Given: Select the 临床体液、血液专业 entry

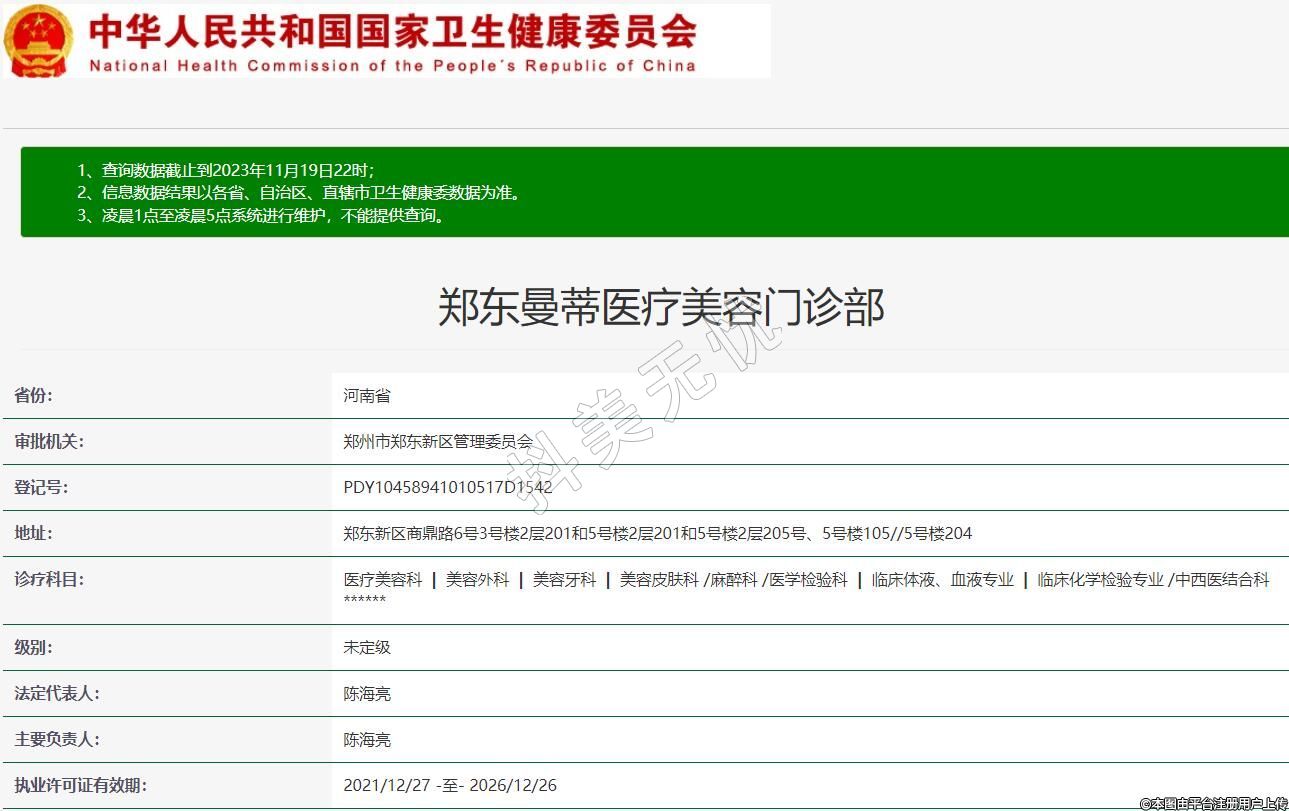Looking at the screenshot, I should click(x=942, y=580).
